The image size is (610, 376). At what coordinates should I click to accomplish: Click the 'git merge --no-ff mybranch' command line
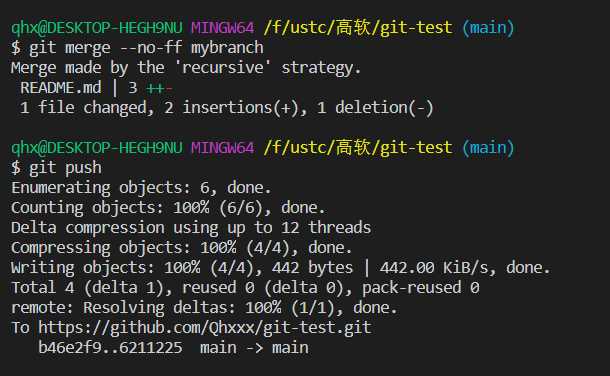coord(137,48)
